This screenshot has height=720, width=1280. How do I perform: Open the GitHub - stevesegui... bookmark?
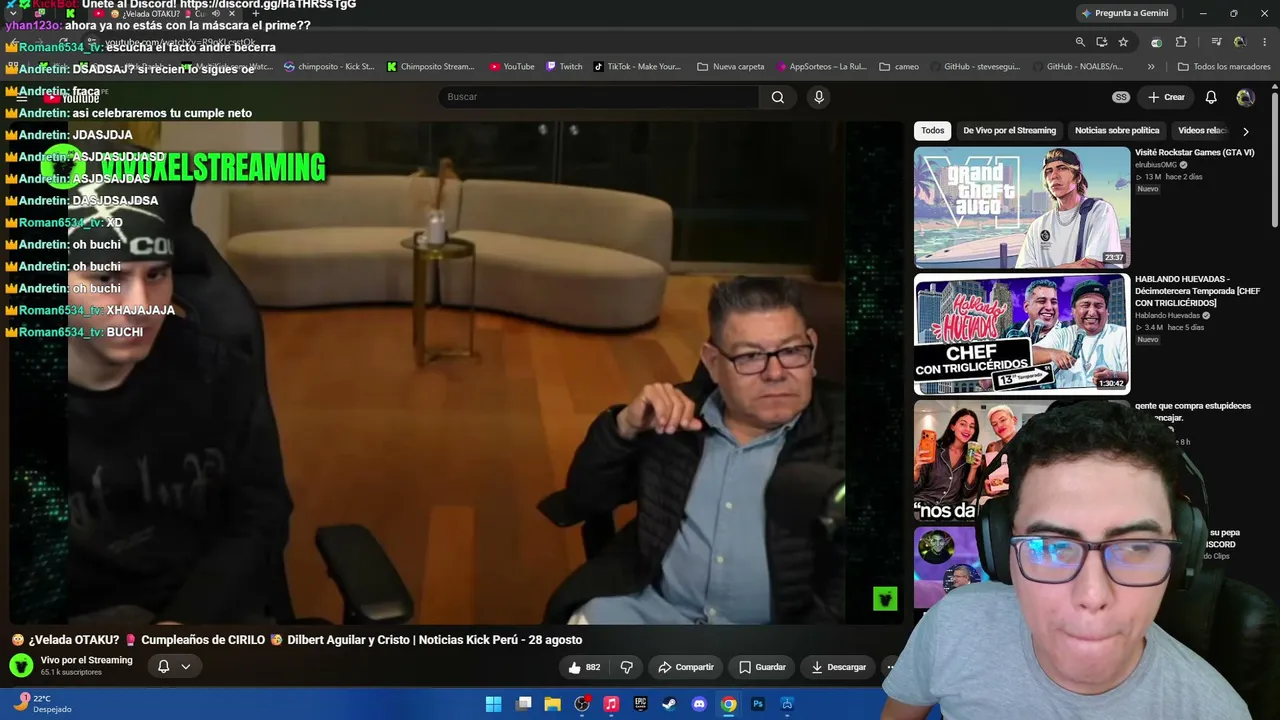click(x=974, y=67)
